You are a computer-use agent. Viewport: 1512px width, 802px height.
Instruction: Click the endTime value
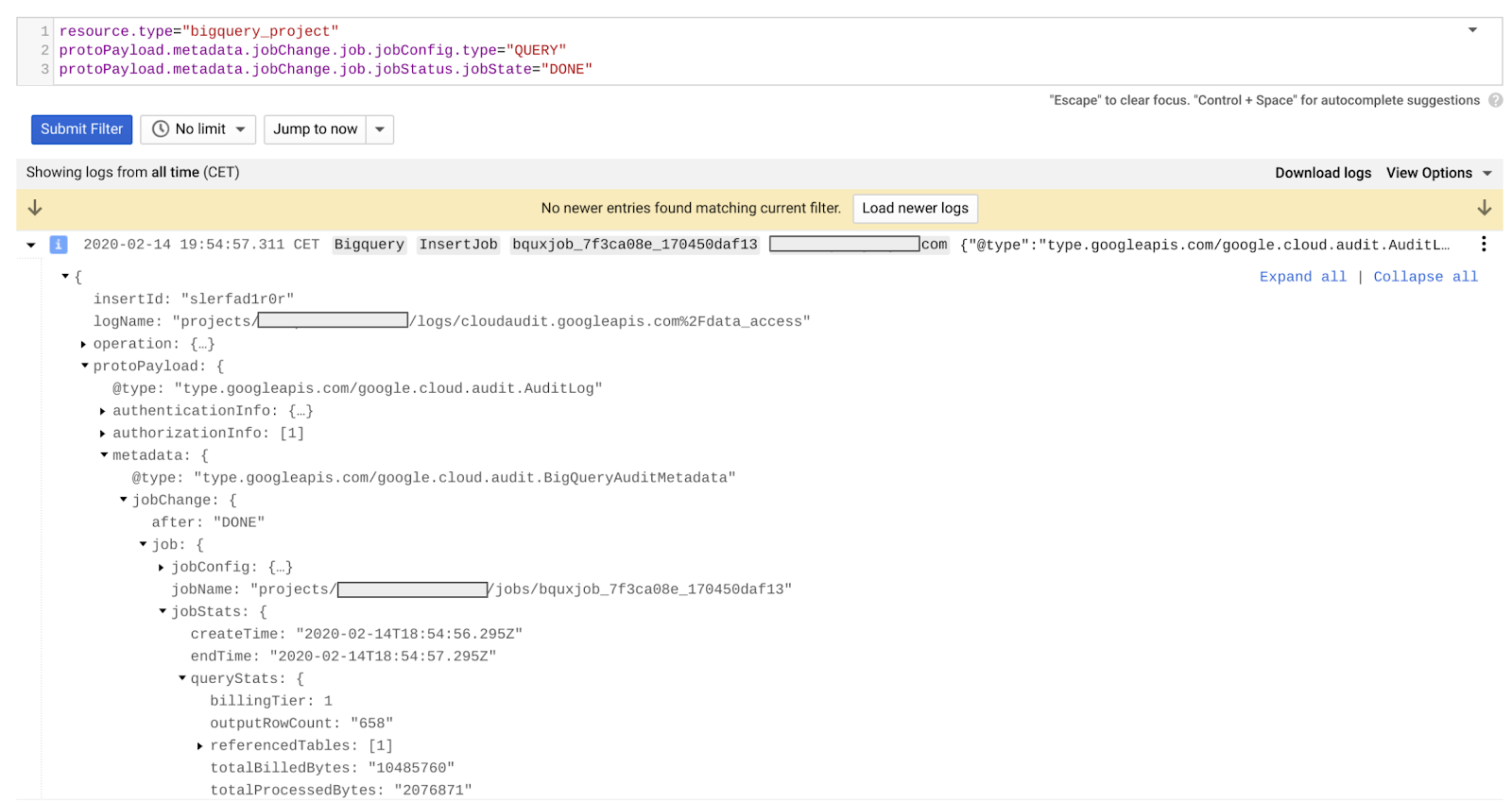pos(383,657)
